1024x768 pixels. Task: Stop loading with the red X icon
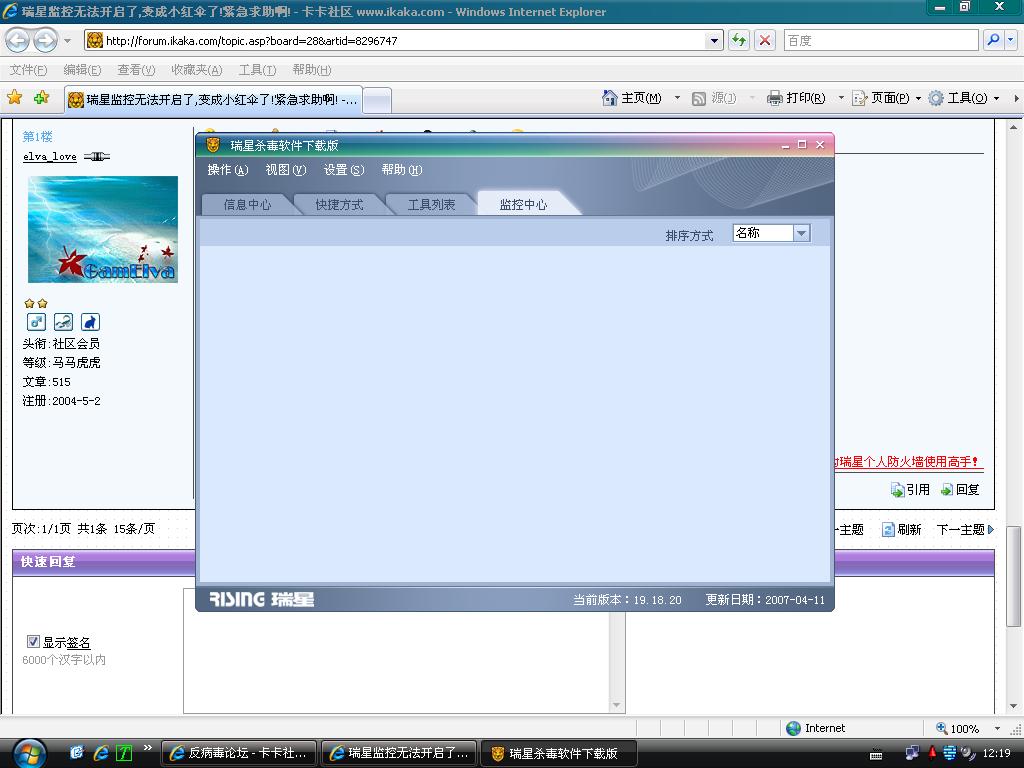point(765,40)
